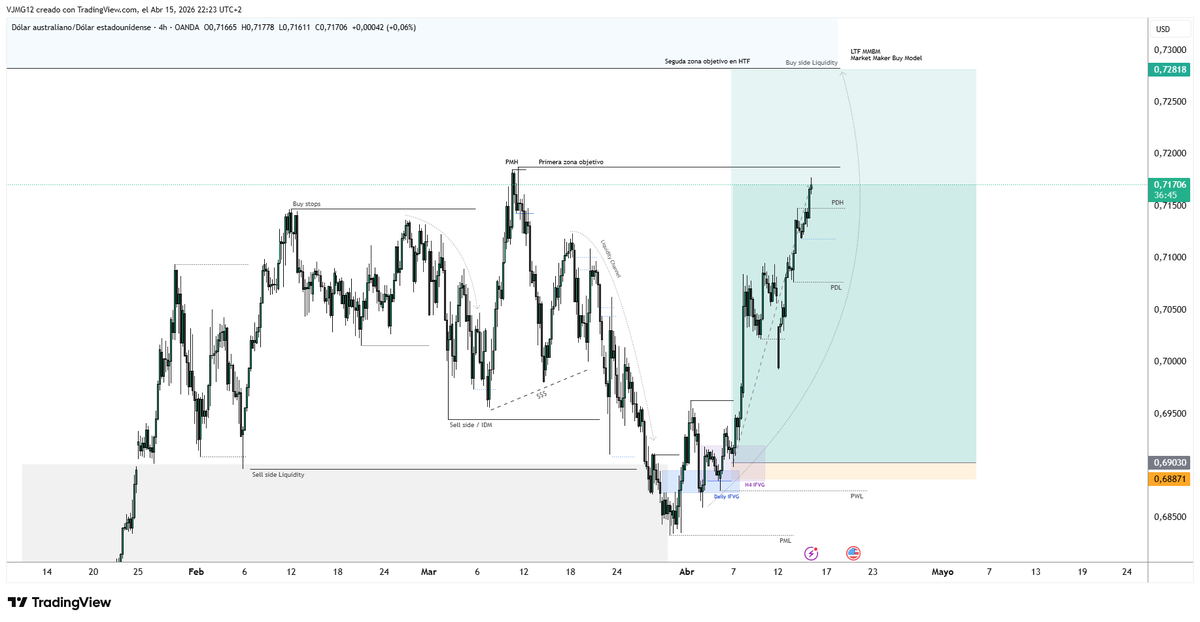Click the symbol title Dólar australiano/Dólar estadounidense
This screenshot has width=1200, height=622.
[x=84, y=27]
